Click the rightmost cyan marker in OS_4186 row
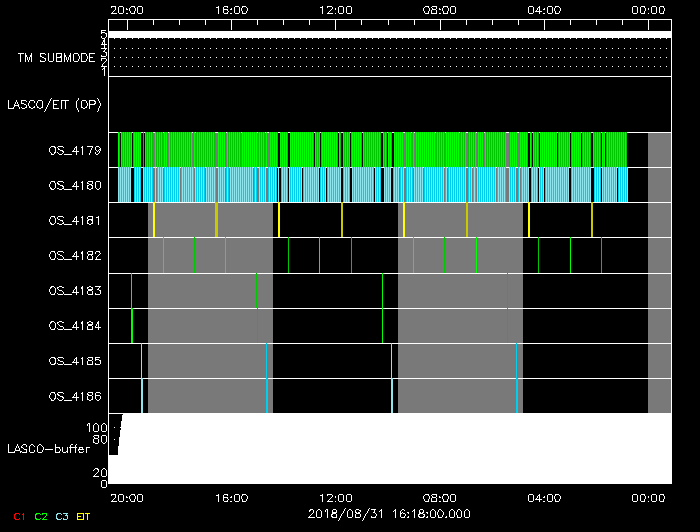Screen dimensions: 700x532 pyautogui.click(x=516, y=396)
